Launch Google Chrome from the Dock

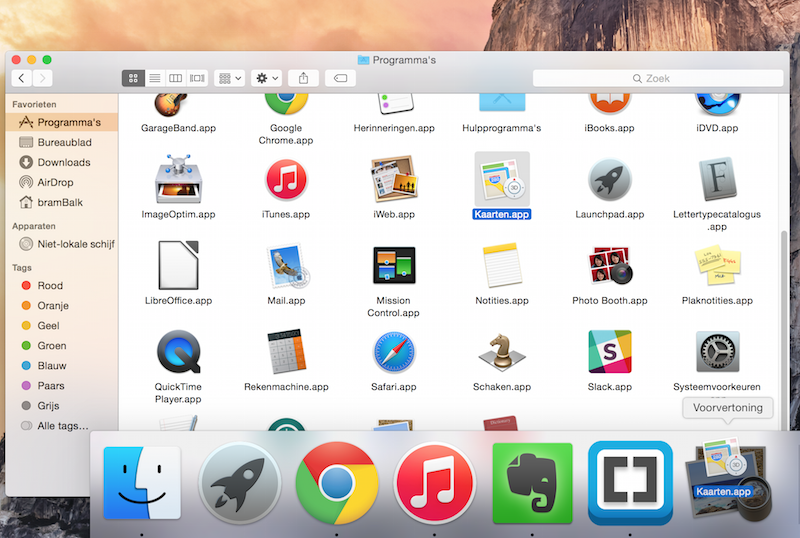337,483
